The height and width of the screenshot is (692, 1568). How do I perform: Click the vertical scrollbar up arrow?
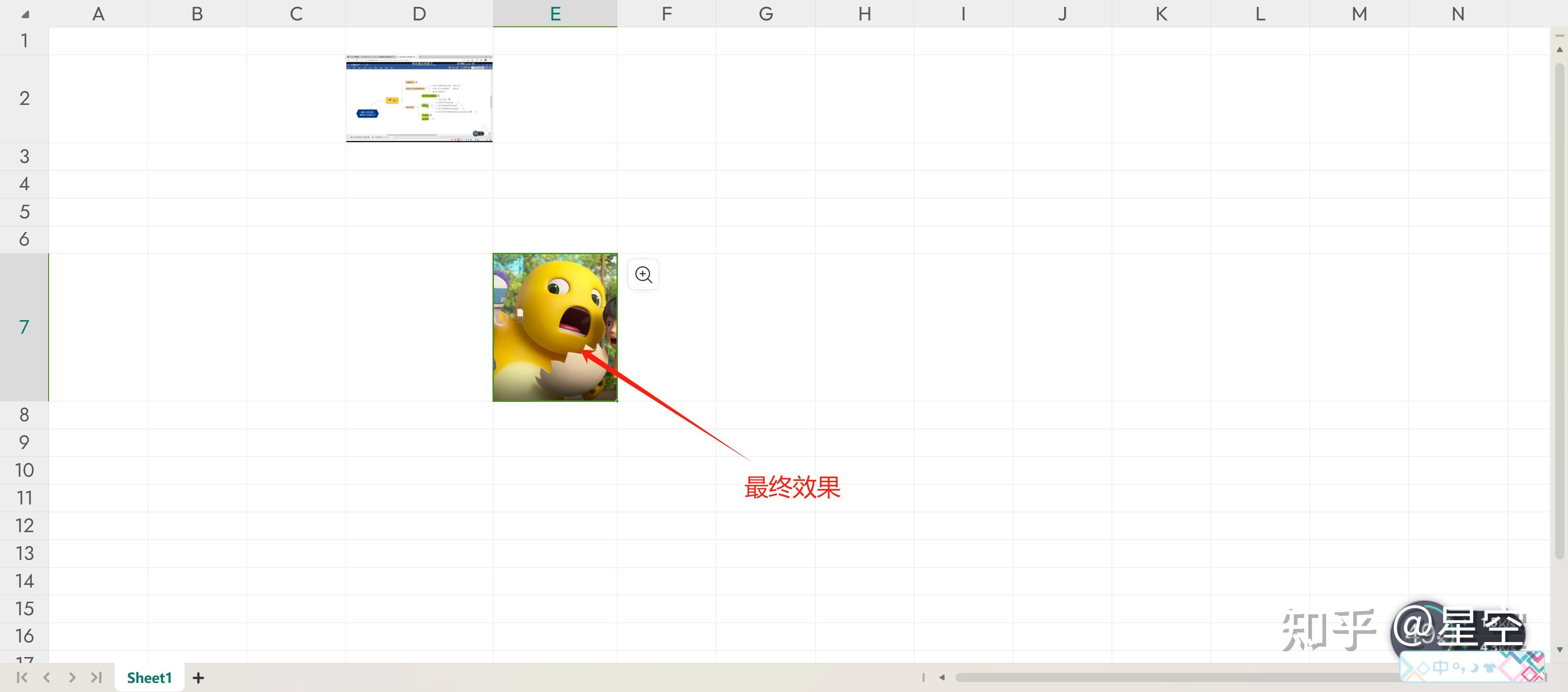[x=1559, y=49]
